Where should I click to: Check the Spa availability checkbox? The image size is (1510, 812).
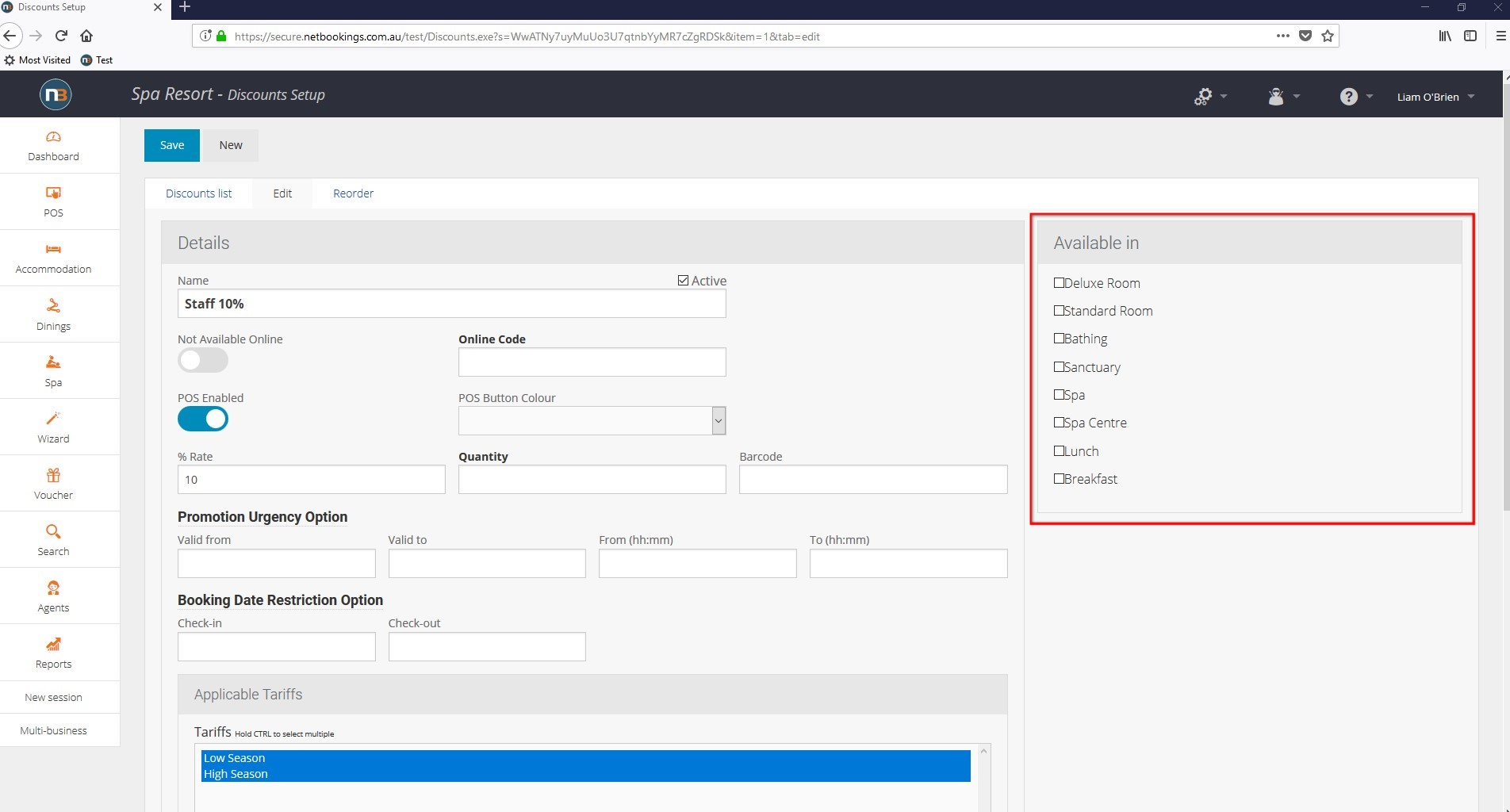pyautogui.click(x=1059, y=394)
